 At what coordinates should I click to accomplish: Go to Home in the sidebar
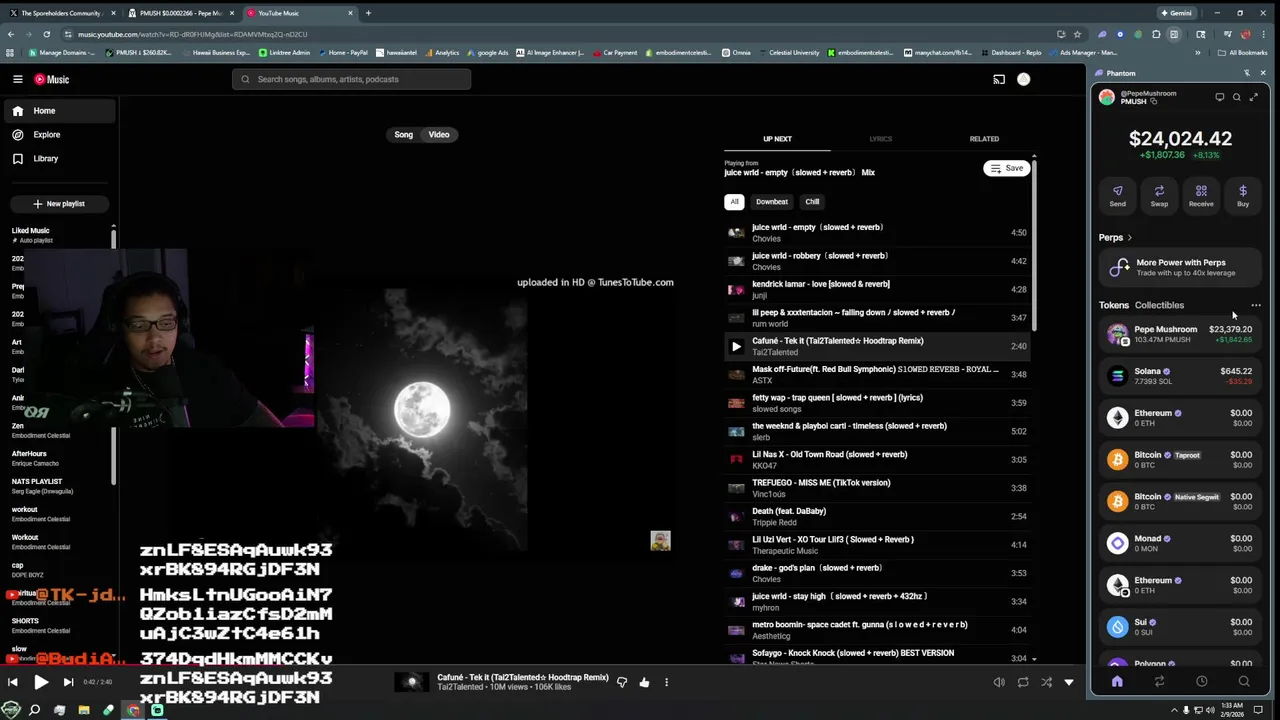[x=60, y=111]
